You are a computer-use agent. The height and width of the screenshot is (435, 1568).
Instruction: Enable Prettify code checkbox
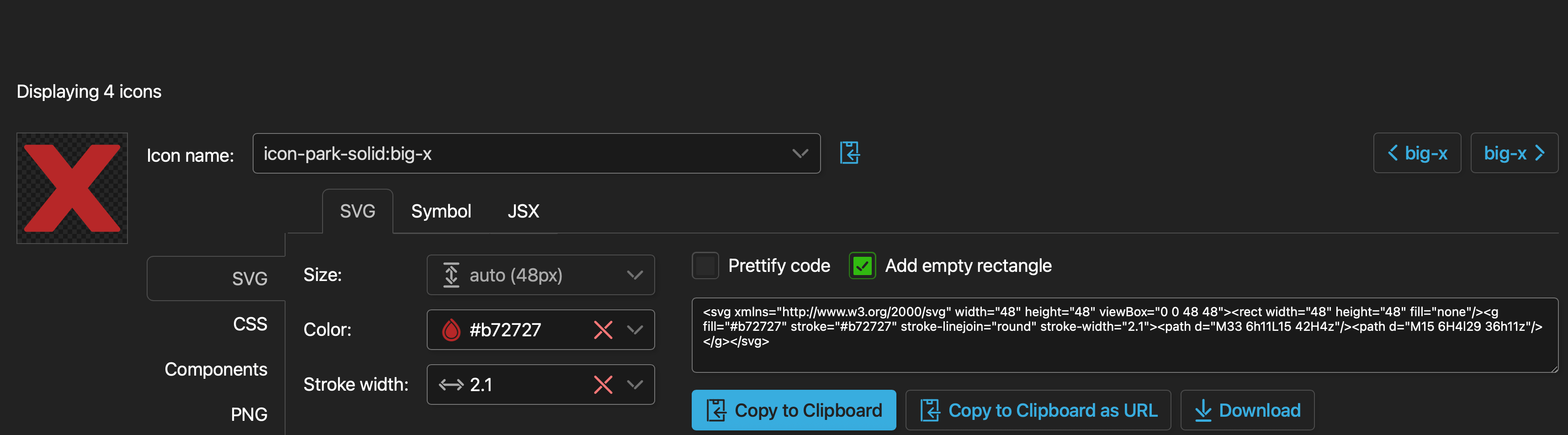tap(705, 266)
